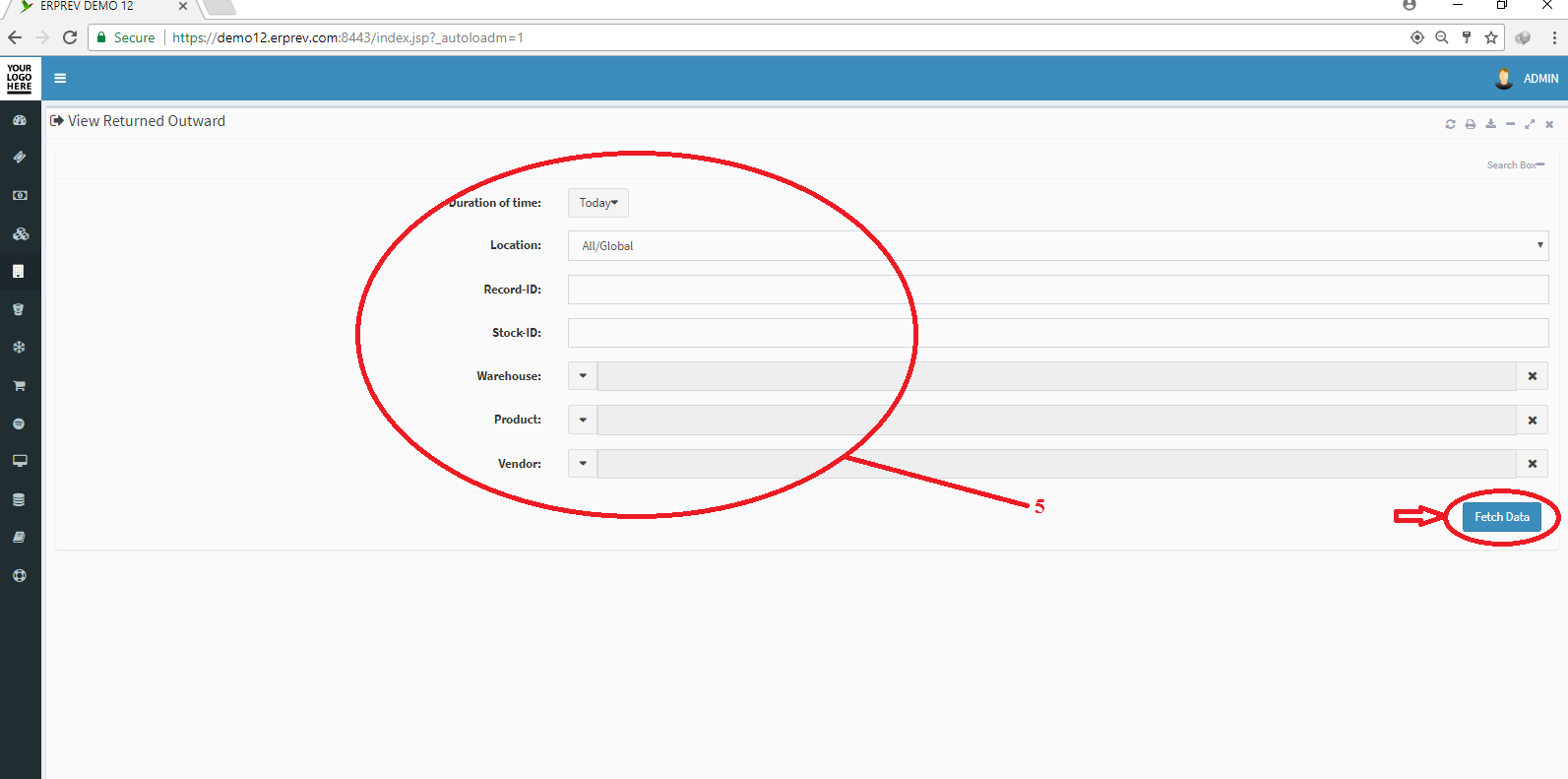Go back in browser
The image size is (1568, 779).
15,37
